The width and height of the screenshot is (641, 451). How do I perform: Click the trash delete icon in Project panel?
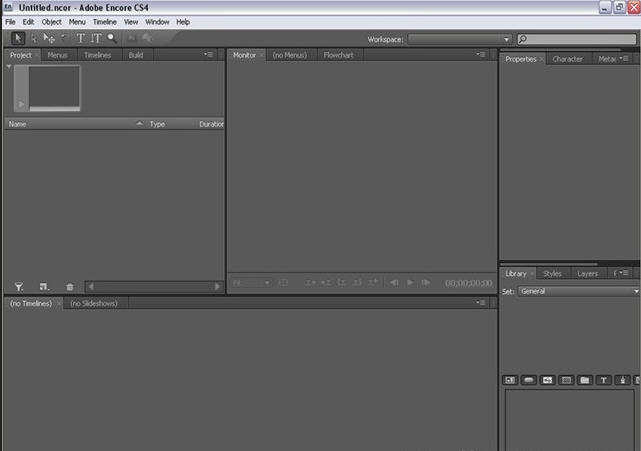pyautogui.click(x=70, y=287)
